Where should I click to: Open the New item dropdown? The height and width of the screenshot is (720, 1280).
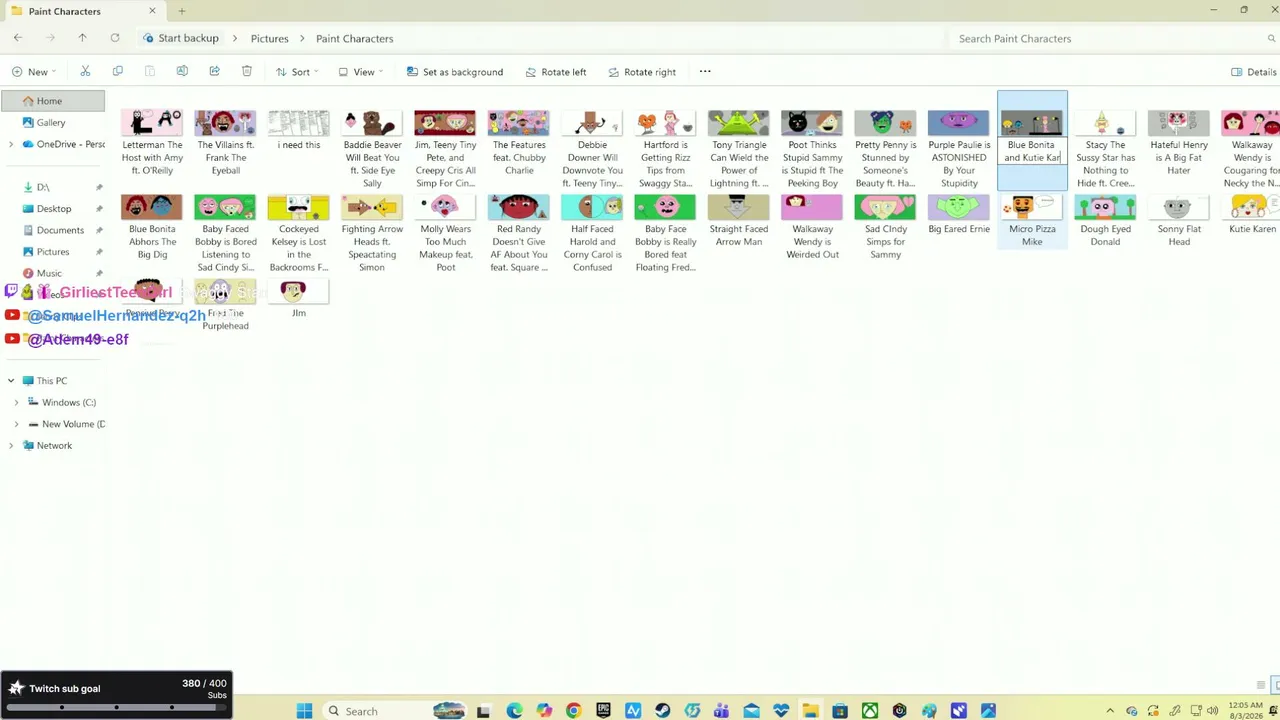[x=33, y=72]
